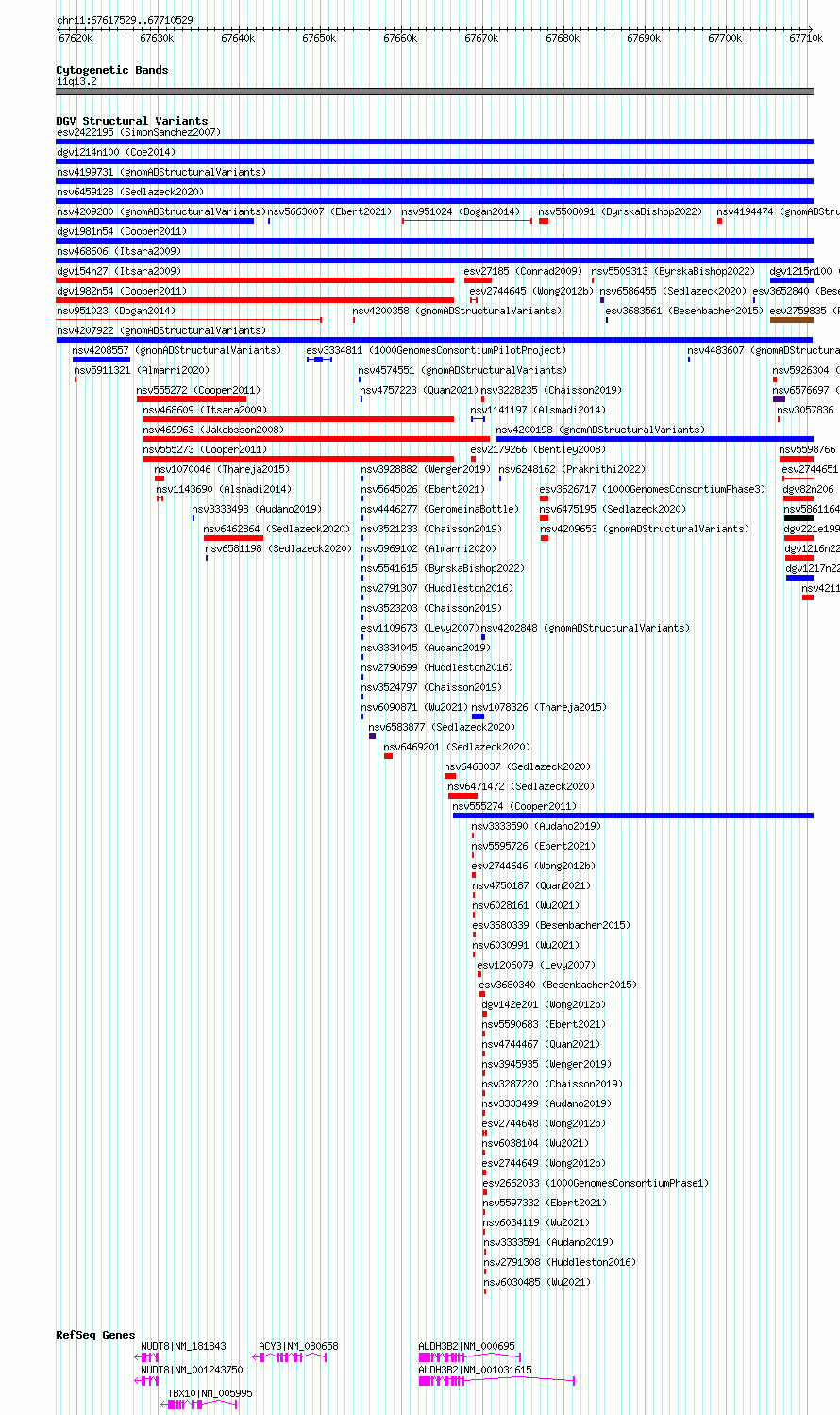Click the brown esv2759835 variant bar
This screenshot has height=1415, width=840.
(792, 320)
